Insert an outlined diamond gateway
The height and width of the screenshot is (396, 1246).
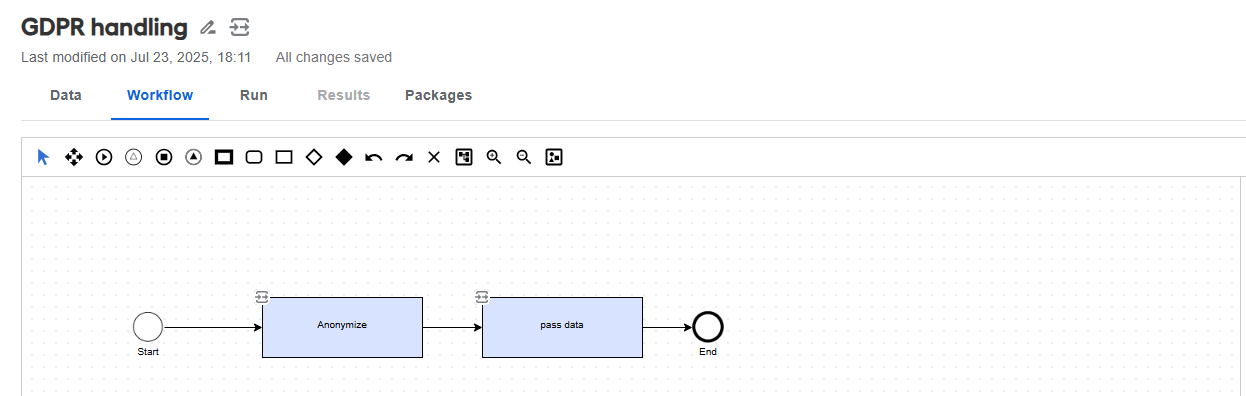tap(314, 157)
